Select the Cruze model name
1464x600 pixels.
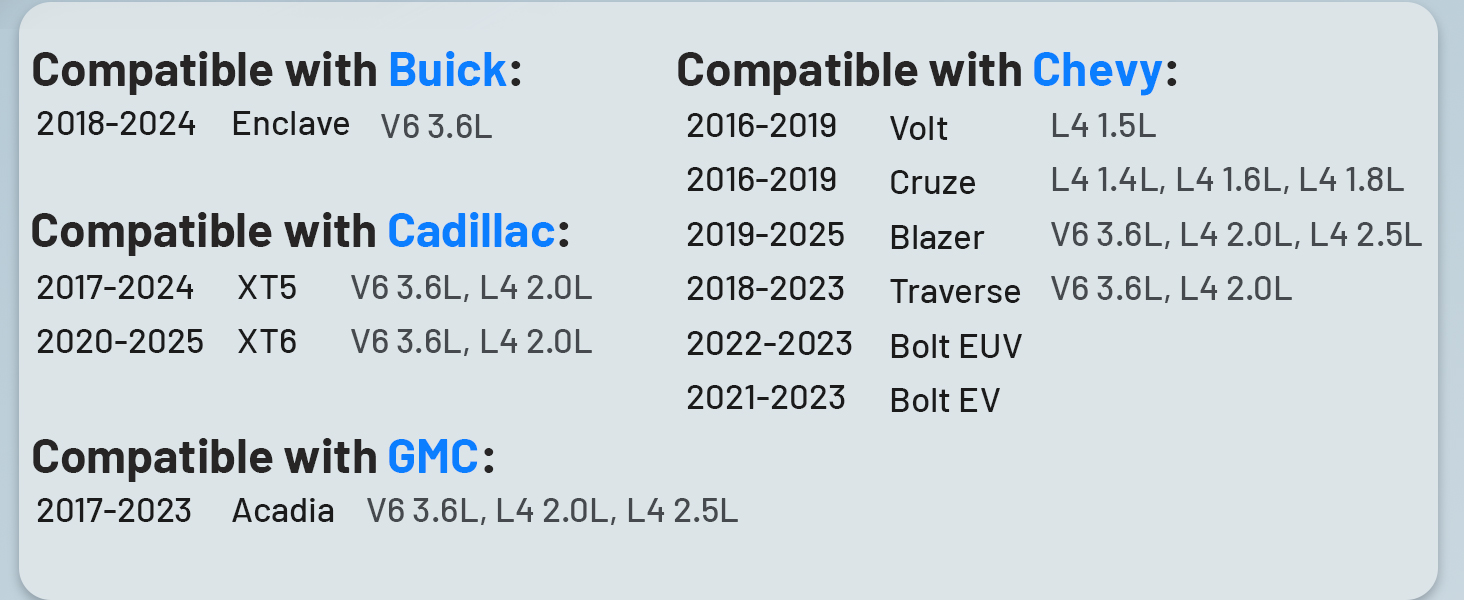click(932, 183)
